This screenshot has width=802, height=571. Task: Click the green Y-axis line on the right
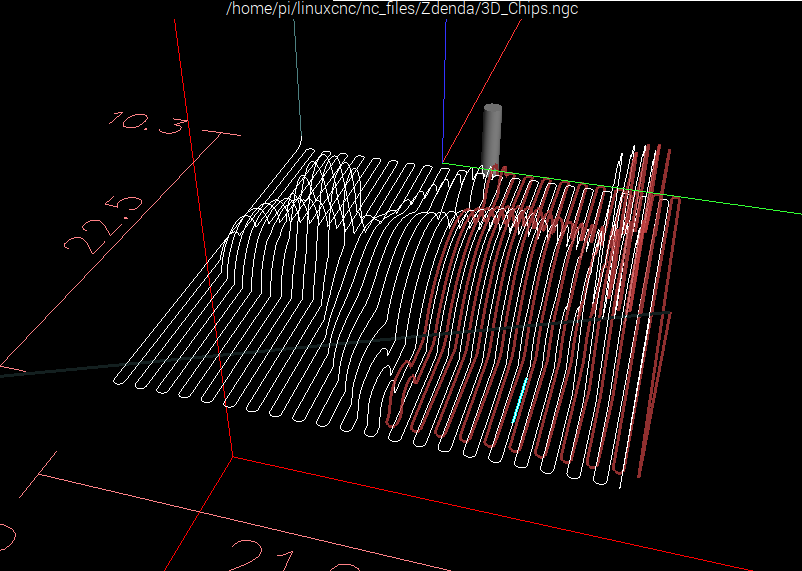(x=740, y=204)
